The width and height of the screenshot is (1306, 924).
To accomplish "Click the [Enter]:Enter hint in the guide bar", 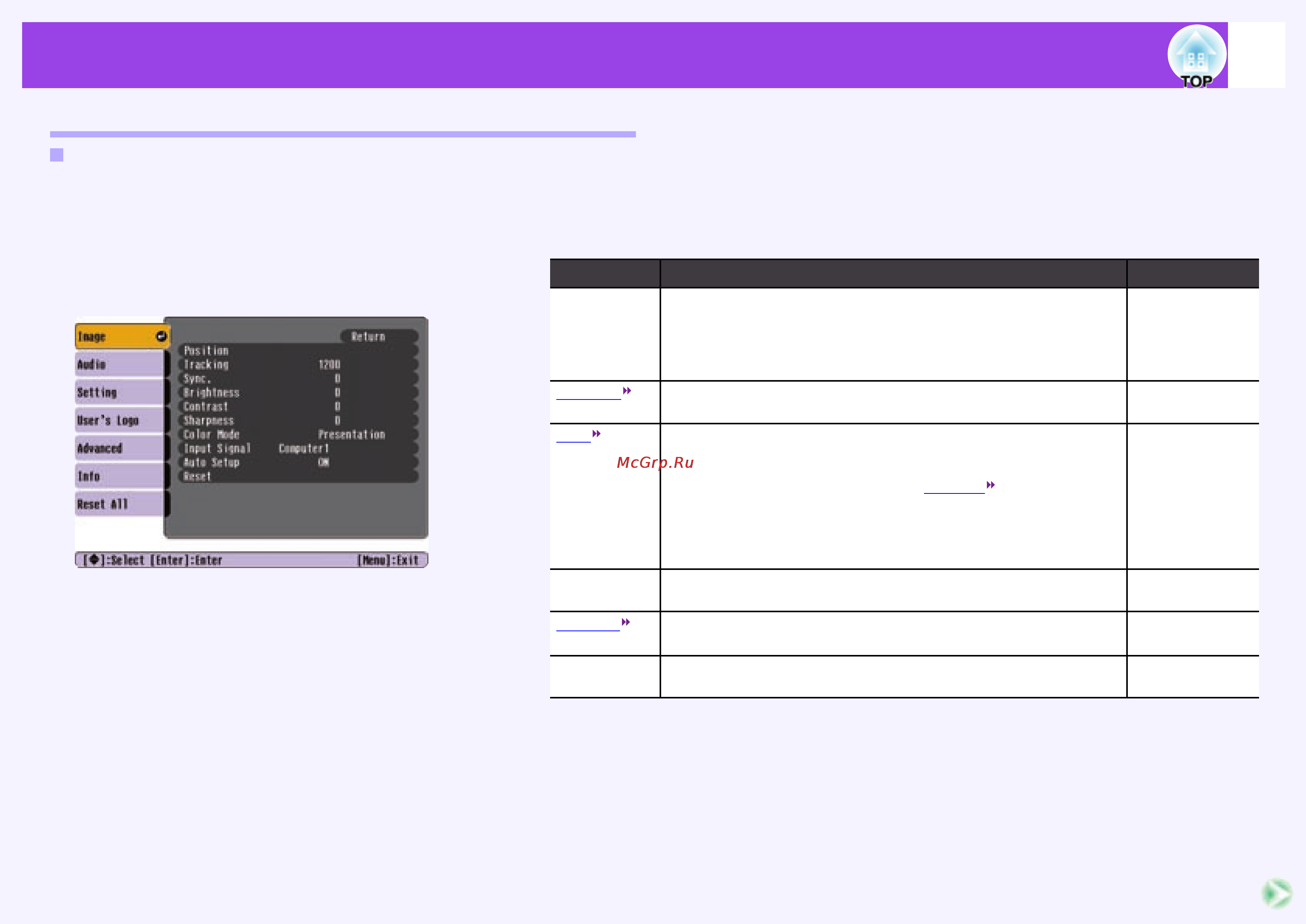I will click(186, 560).
